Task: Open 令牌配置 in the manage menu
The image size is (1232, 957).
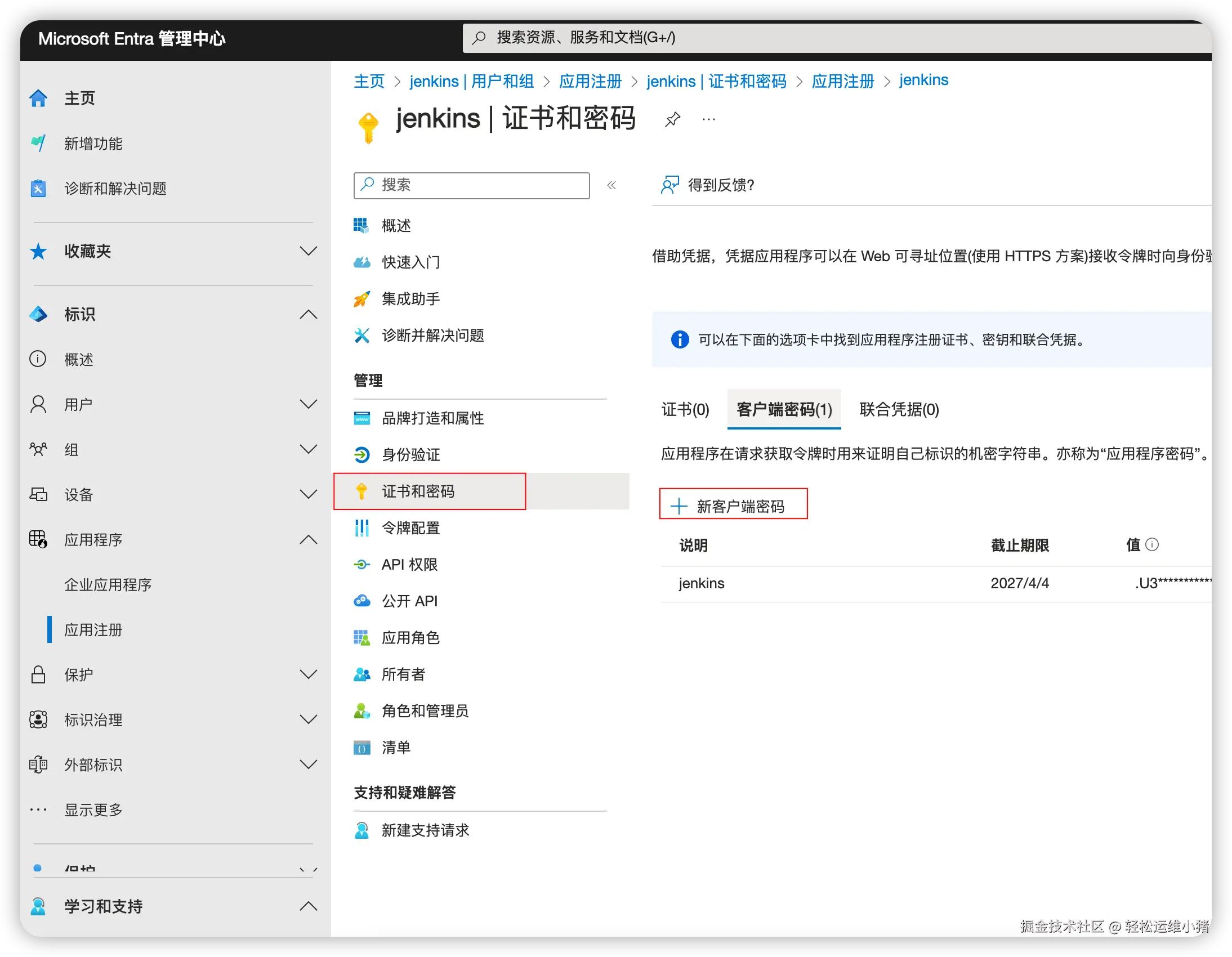Action: point(410,528)
